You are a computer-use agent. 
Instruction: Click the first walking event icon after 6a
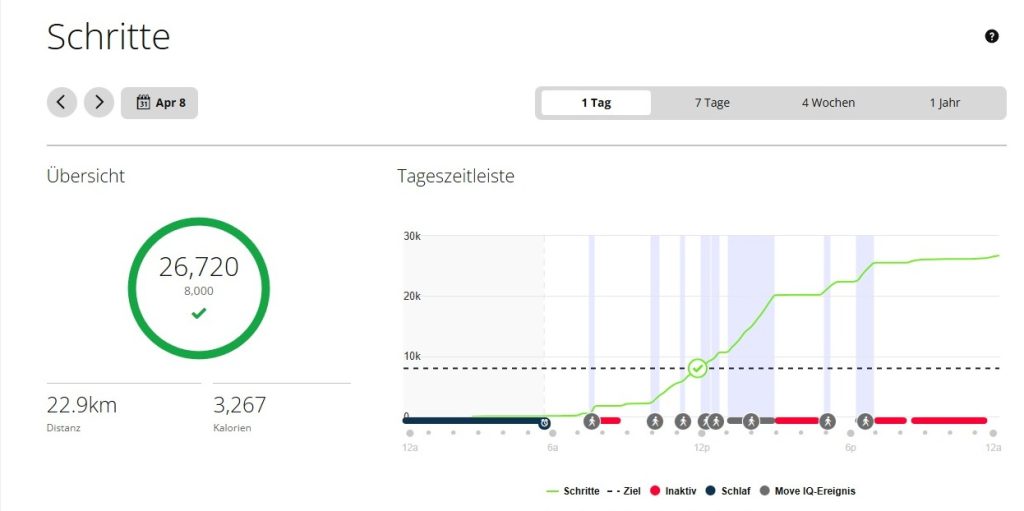click(592, 421)
